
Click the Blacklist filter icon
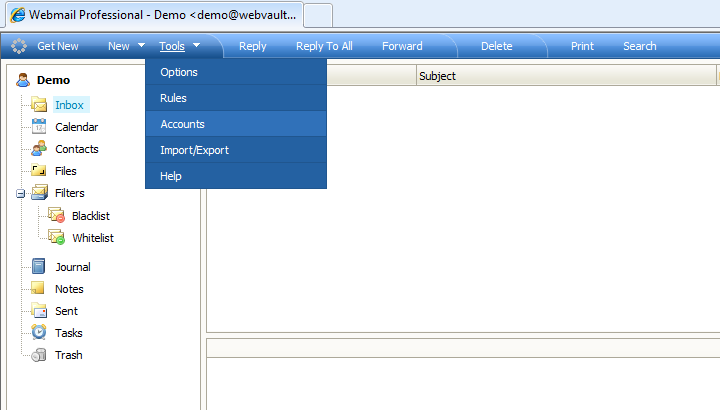[56, 215]
